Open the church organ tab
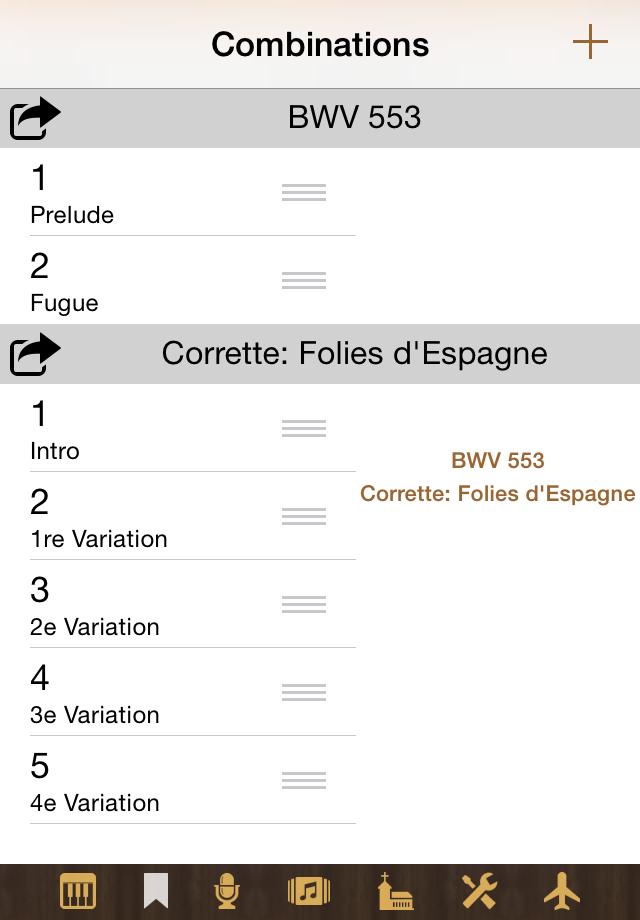640x920 pixels. (x=395, y=890)
